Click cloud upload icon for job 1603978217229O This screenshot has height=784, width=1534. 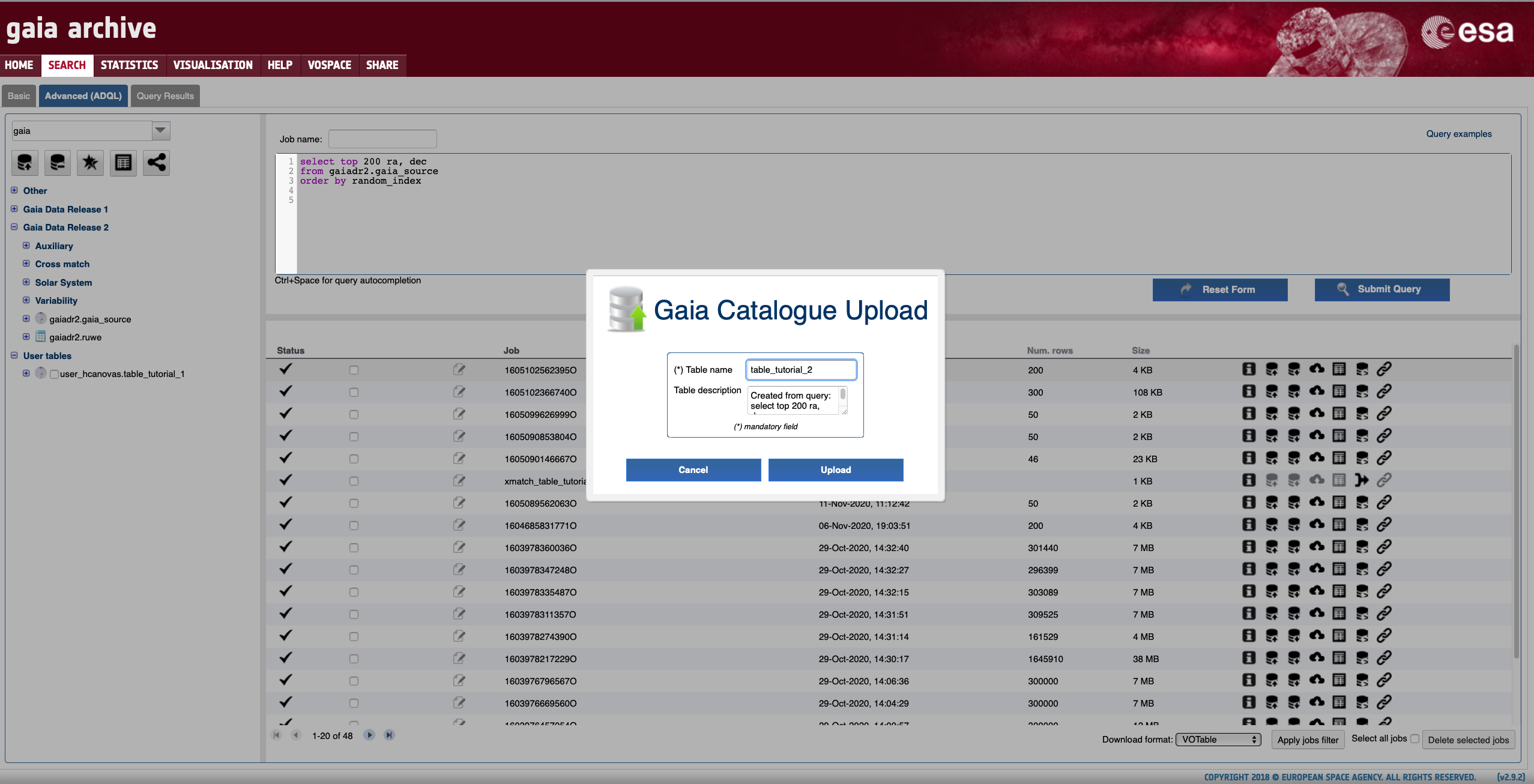pyautogui.click(x=1317, y=657)
